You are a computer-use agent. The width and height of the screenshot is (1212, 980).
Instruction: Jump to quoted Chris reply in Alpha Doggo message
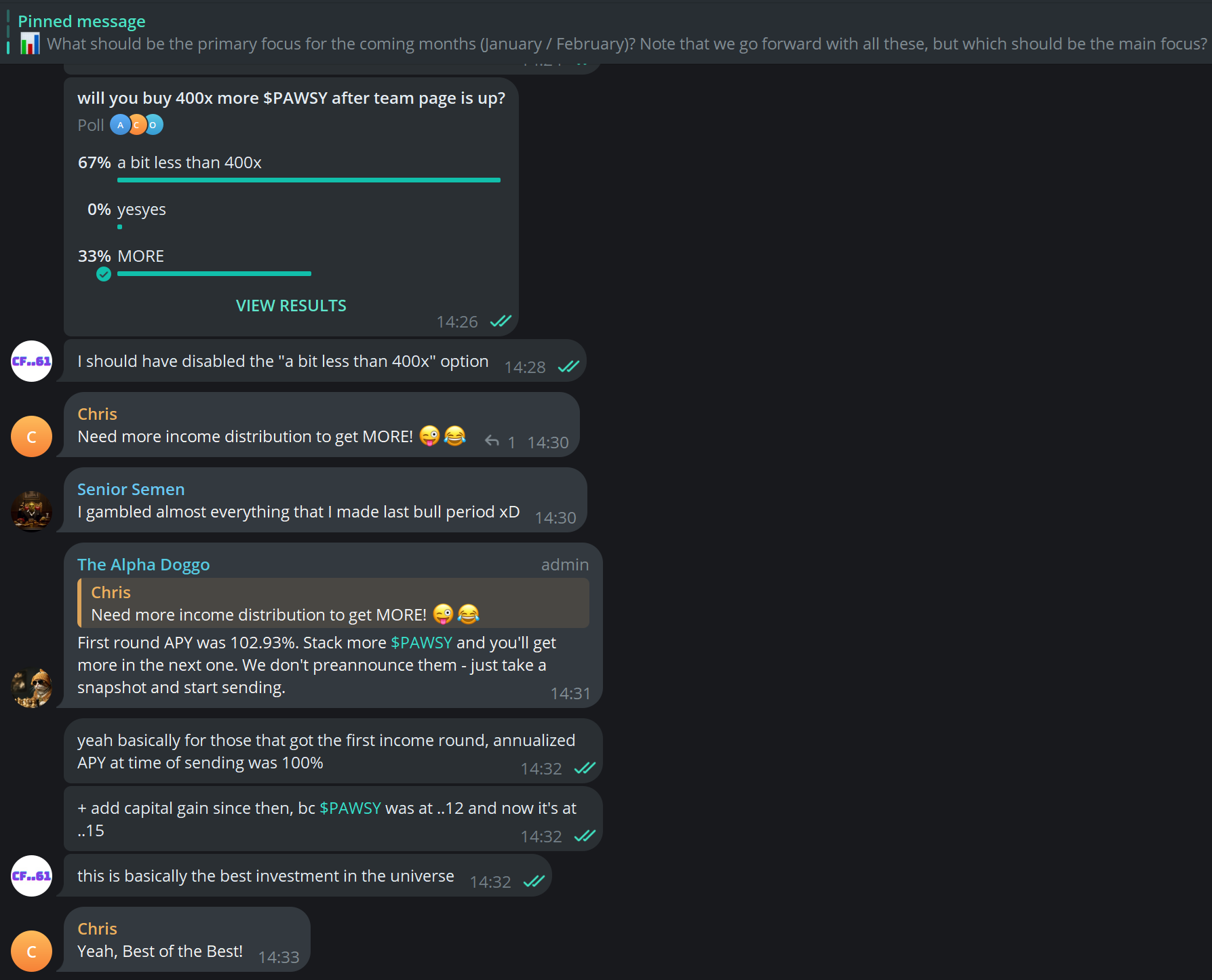(333, 603)
